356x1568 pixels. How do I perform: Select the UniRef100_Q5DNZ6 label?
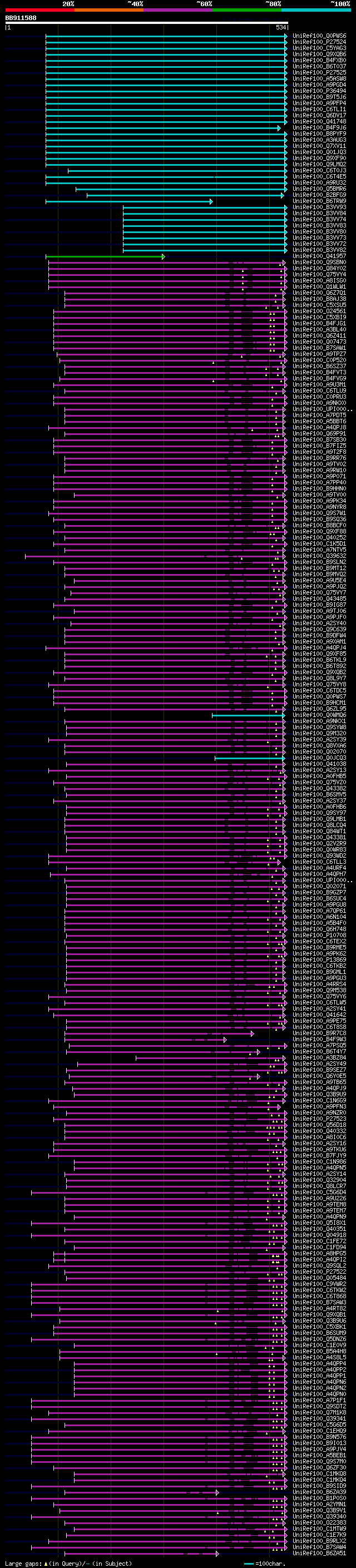coord(319,1340)
